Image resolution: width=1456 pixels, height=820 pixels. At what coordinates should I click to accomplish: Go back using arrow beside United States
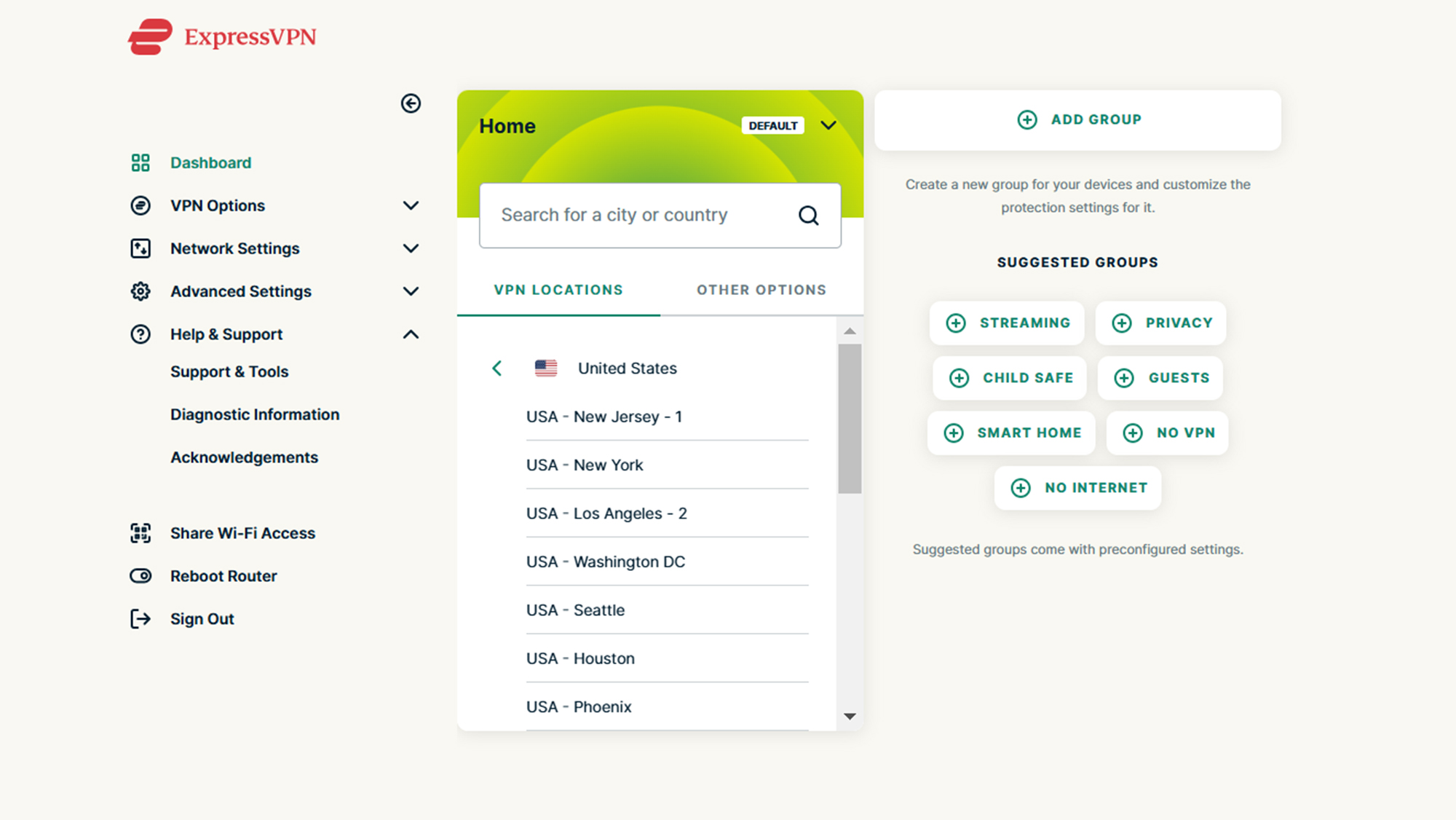tap(497, 368)
